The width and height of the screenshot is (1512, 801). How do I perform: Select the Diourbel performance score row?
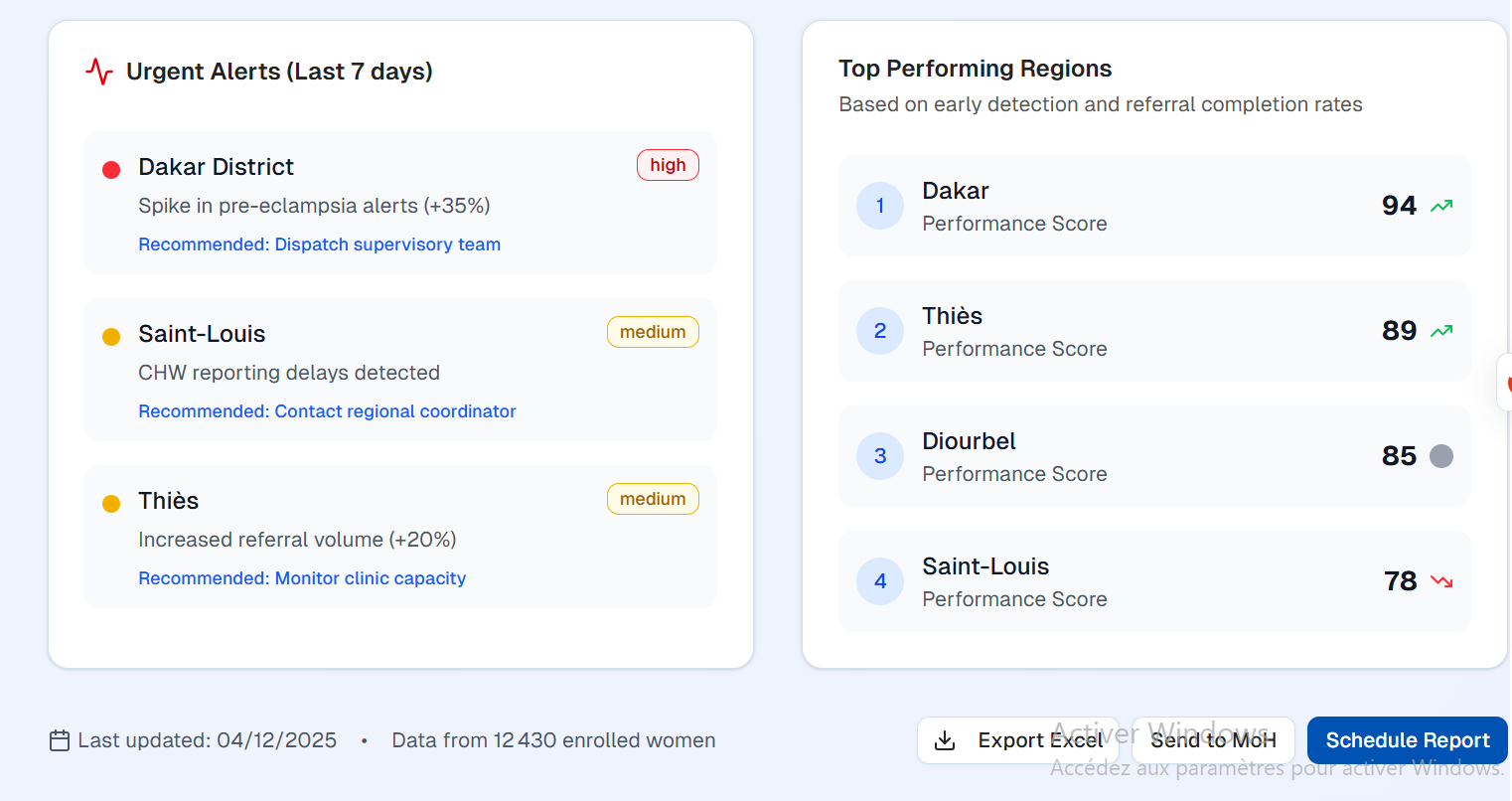click(x=1152, y=456)
